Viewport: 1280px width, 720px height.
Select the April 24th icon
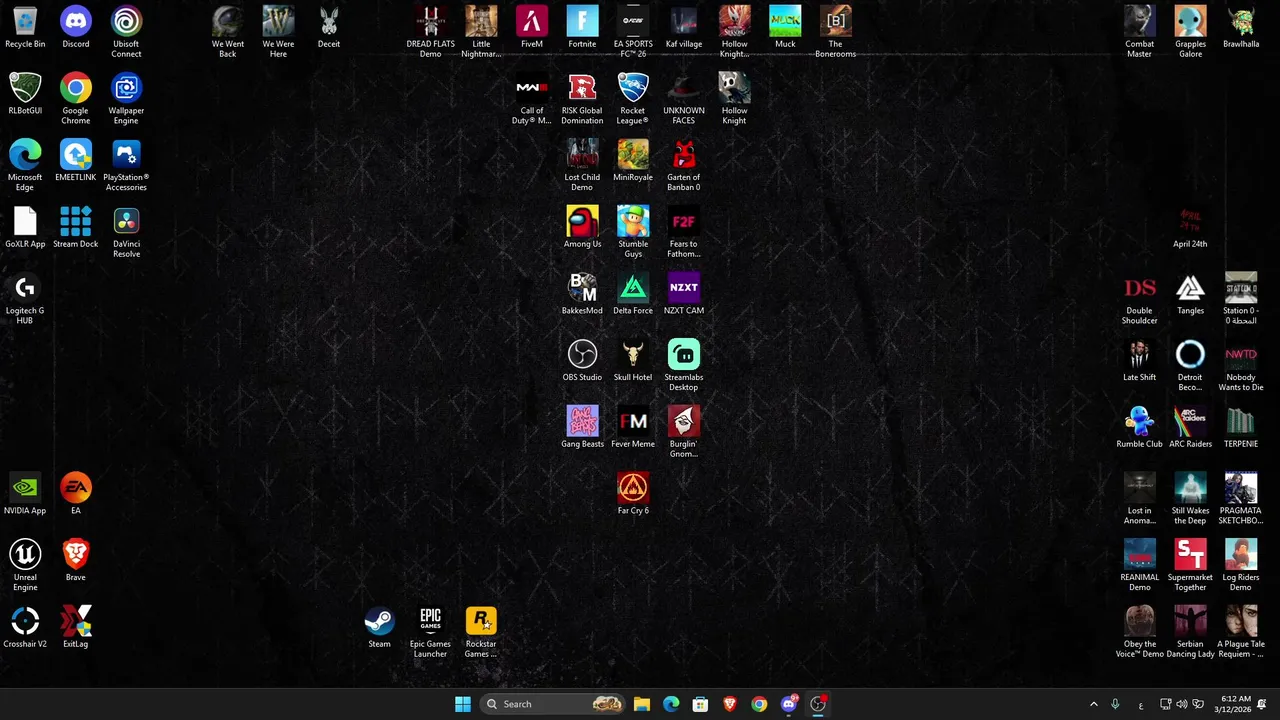tap(1190, 227)
